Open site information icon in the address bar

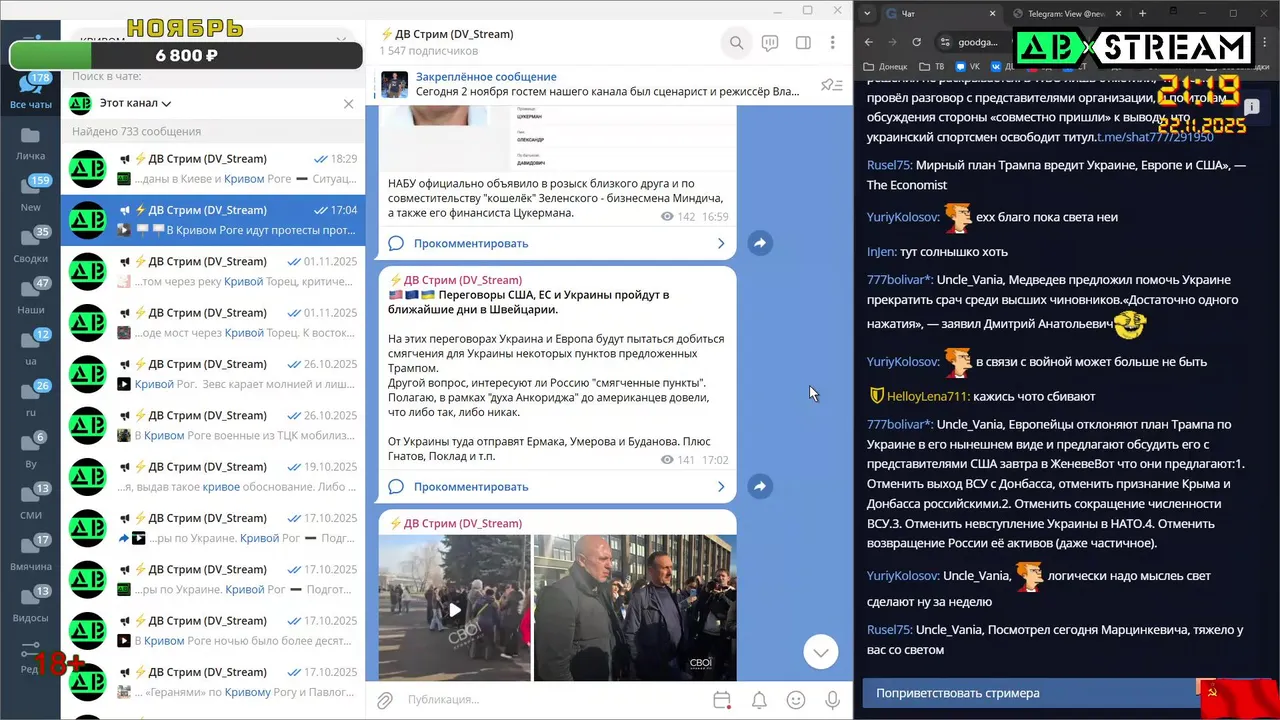tap(945, 42)
